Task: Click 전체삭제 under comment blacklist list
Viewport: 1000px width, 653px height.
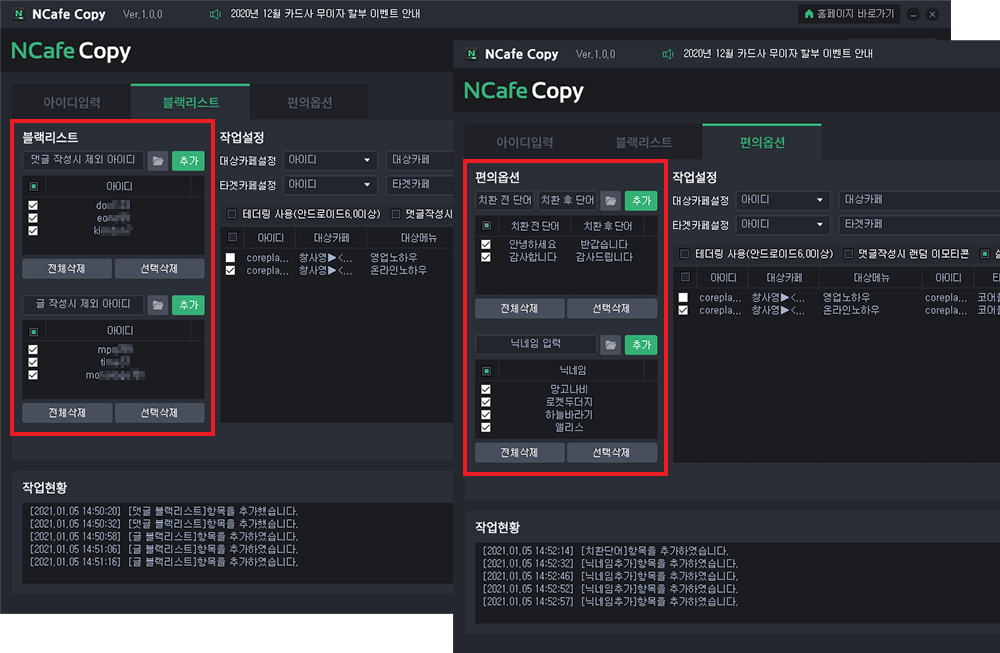Action: click(67, 268)
